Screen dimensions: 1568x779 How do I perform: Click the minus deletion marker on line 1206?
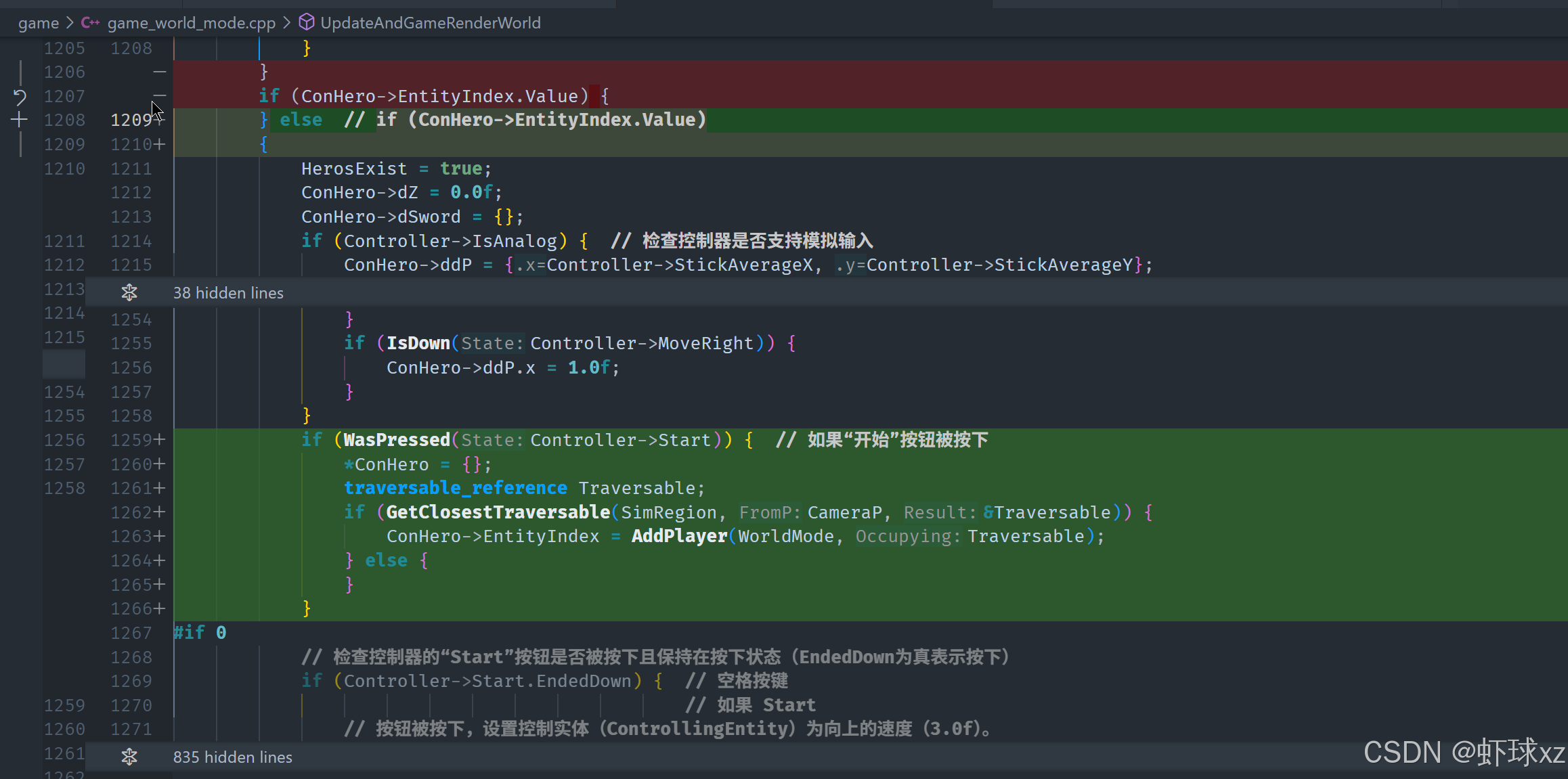click(x=159, y=72)
